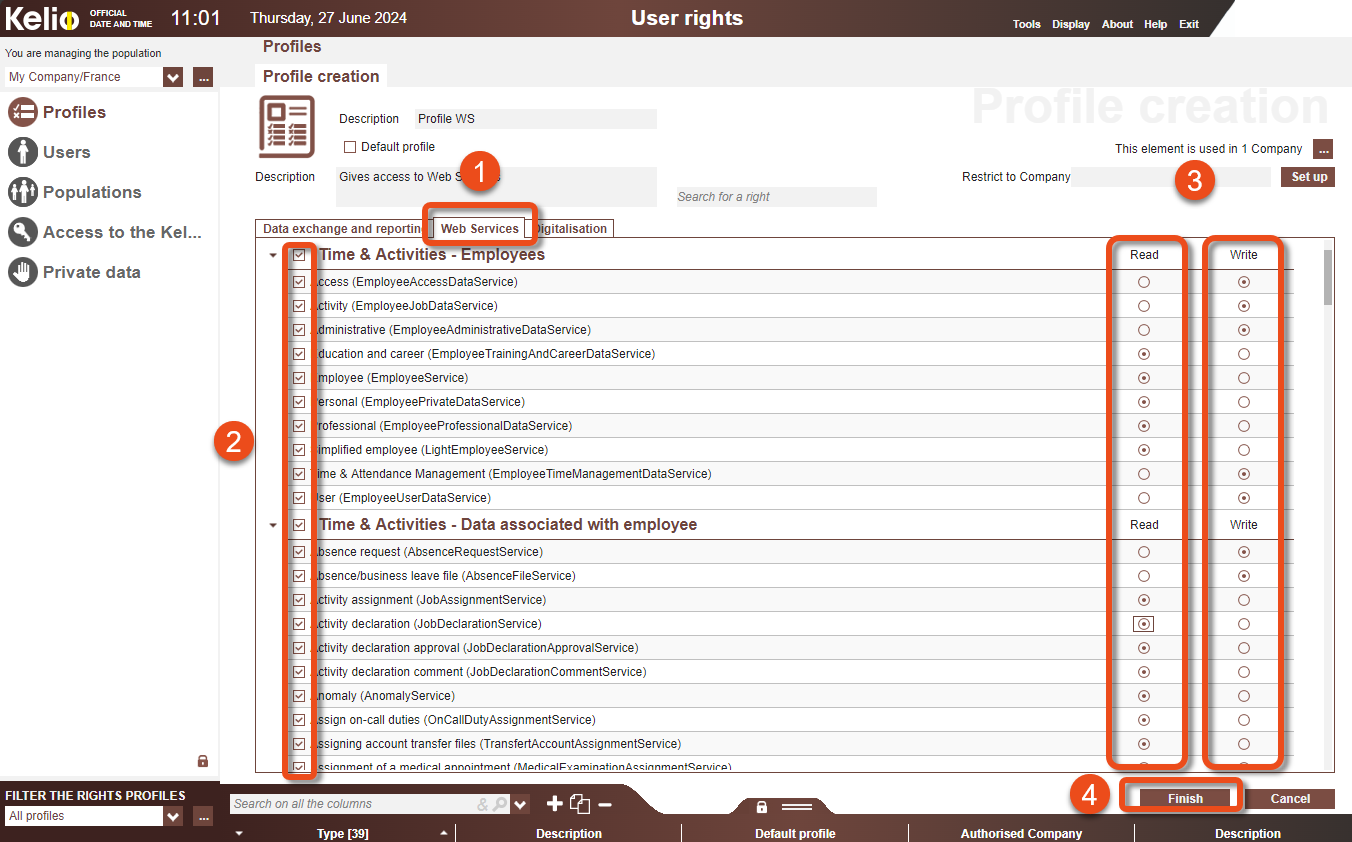Open the column search options dropdown arrow
1352x842 pixels.
click(x=520, y=804)
